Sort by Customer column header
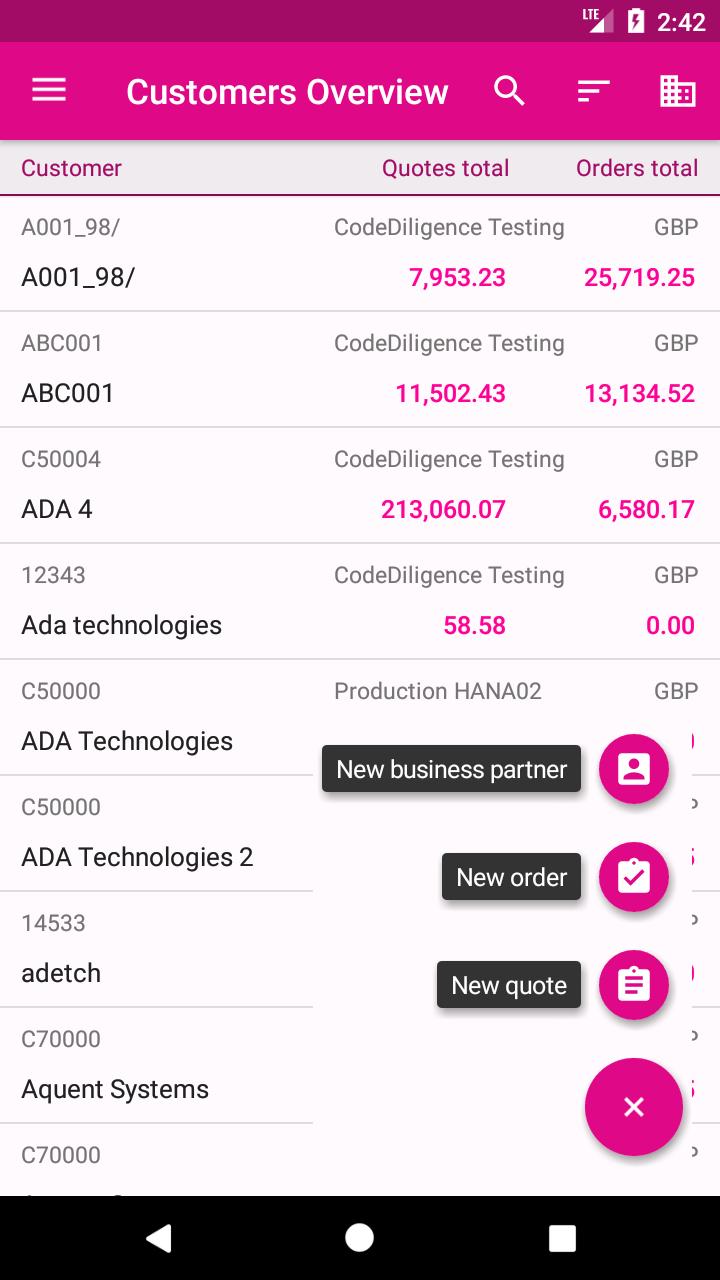The height and width of the screenshot is (1280, 720). 71,168
